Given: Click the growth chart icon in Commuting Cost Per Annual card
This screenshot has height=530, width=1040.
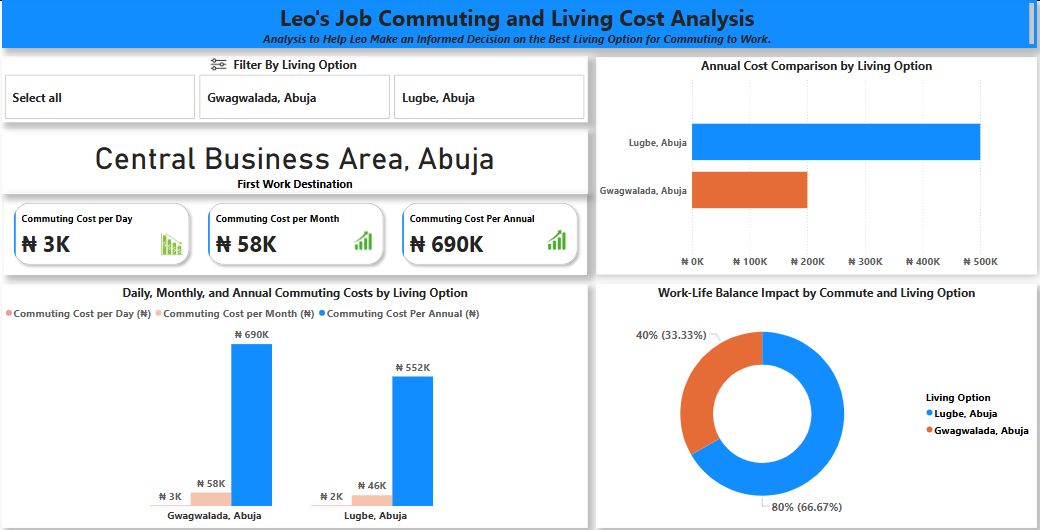Looking at the screenshot, I should click(556, 241).
